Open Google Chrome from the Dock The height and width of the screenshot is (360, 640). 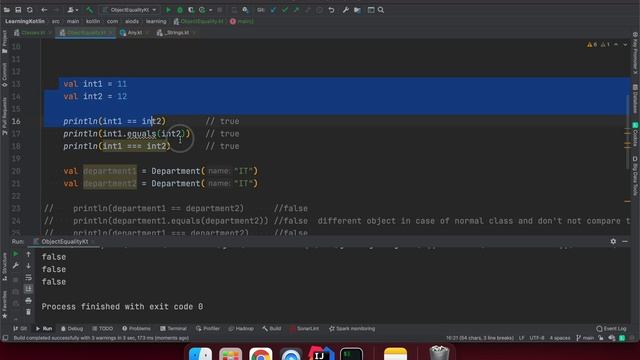point(260,354)
